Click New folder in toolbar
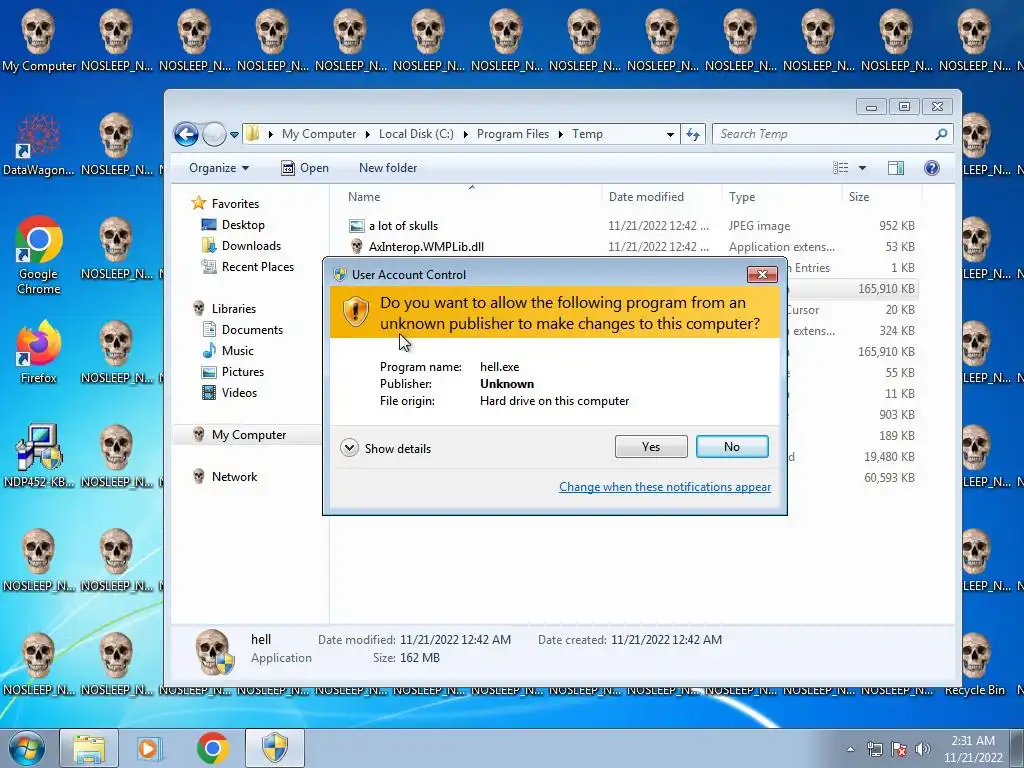This screenshot has height=768, width=1024. 388,168
